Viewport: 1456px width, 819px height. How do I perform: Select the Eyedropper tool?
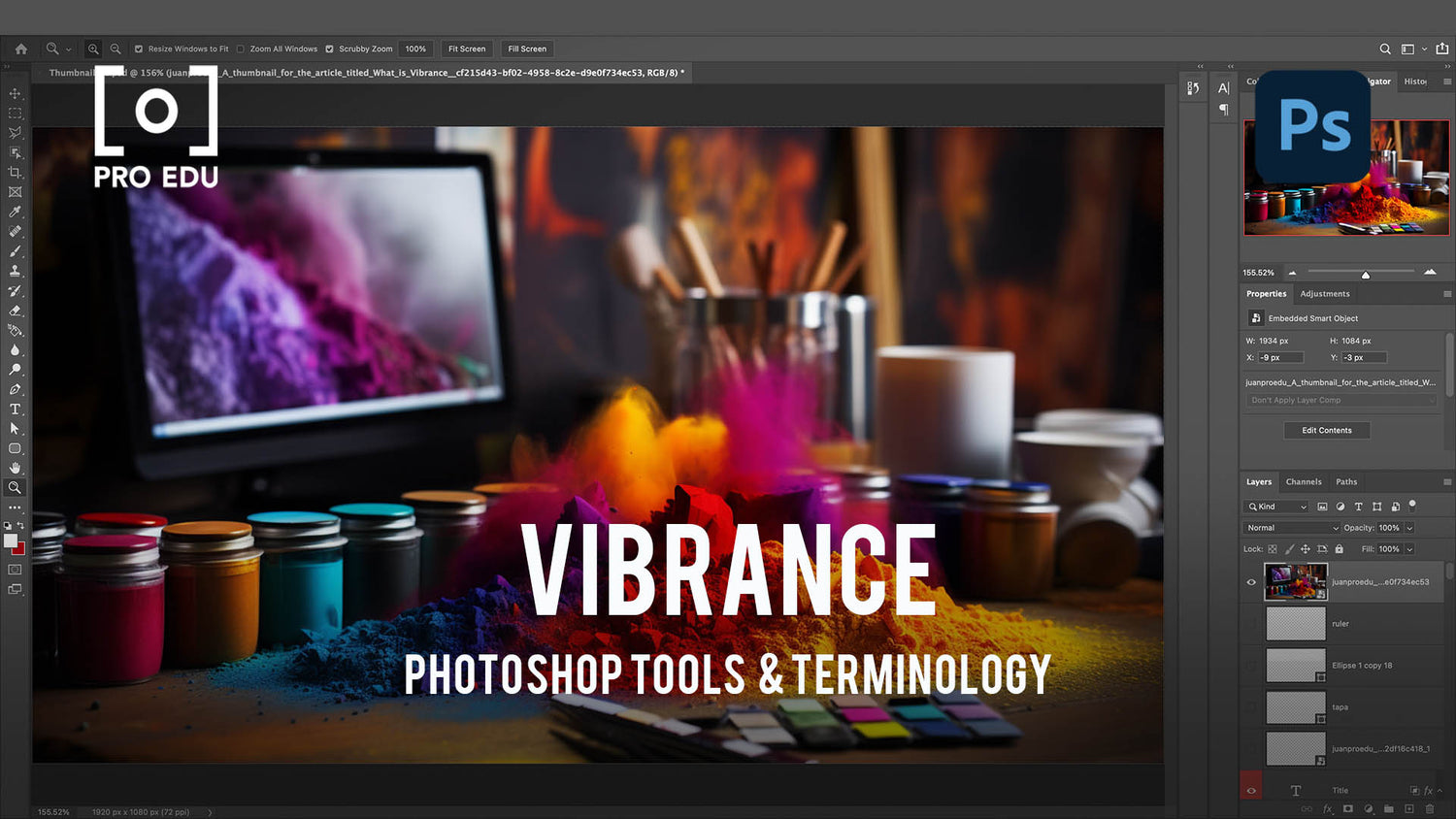pyautogui.click(x=15, y=212)
